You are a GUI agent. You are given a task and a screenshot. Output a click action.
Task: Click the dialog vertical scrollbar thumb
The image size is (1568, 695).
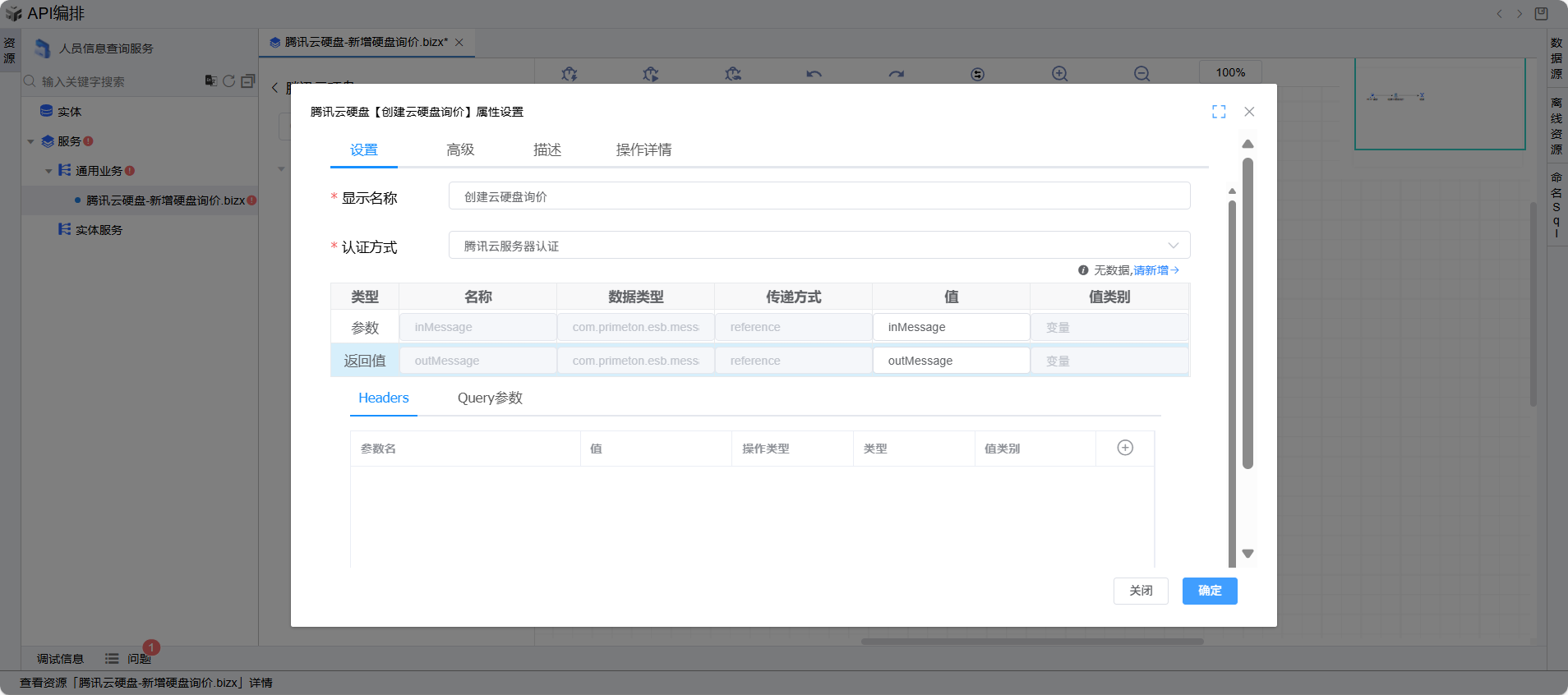1247,312
